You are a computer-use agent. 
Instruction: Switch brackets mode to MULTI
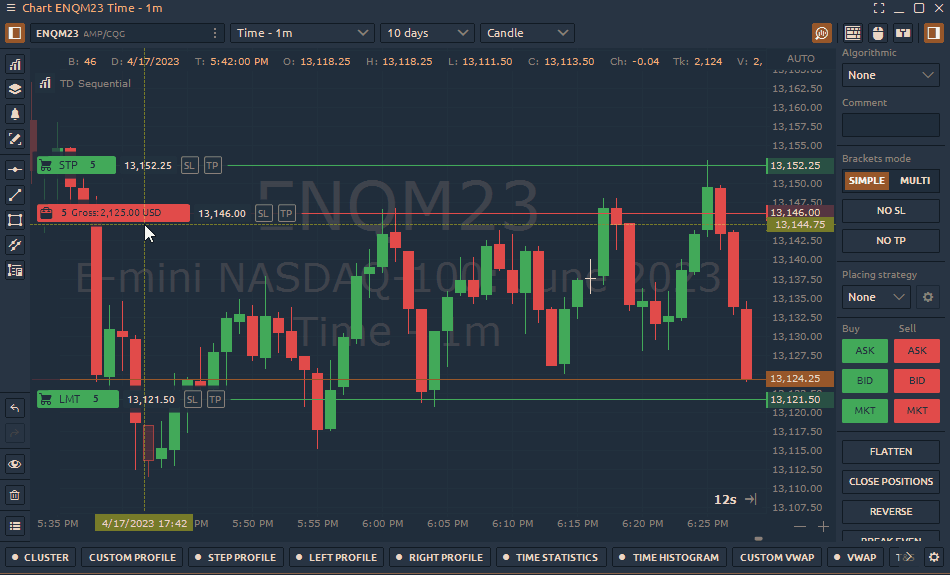coord(914,181)
